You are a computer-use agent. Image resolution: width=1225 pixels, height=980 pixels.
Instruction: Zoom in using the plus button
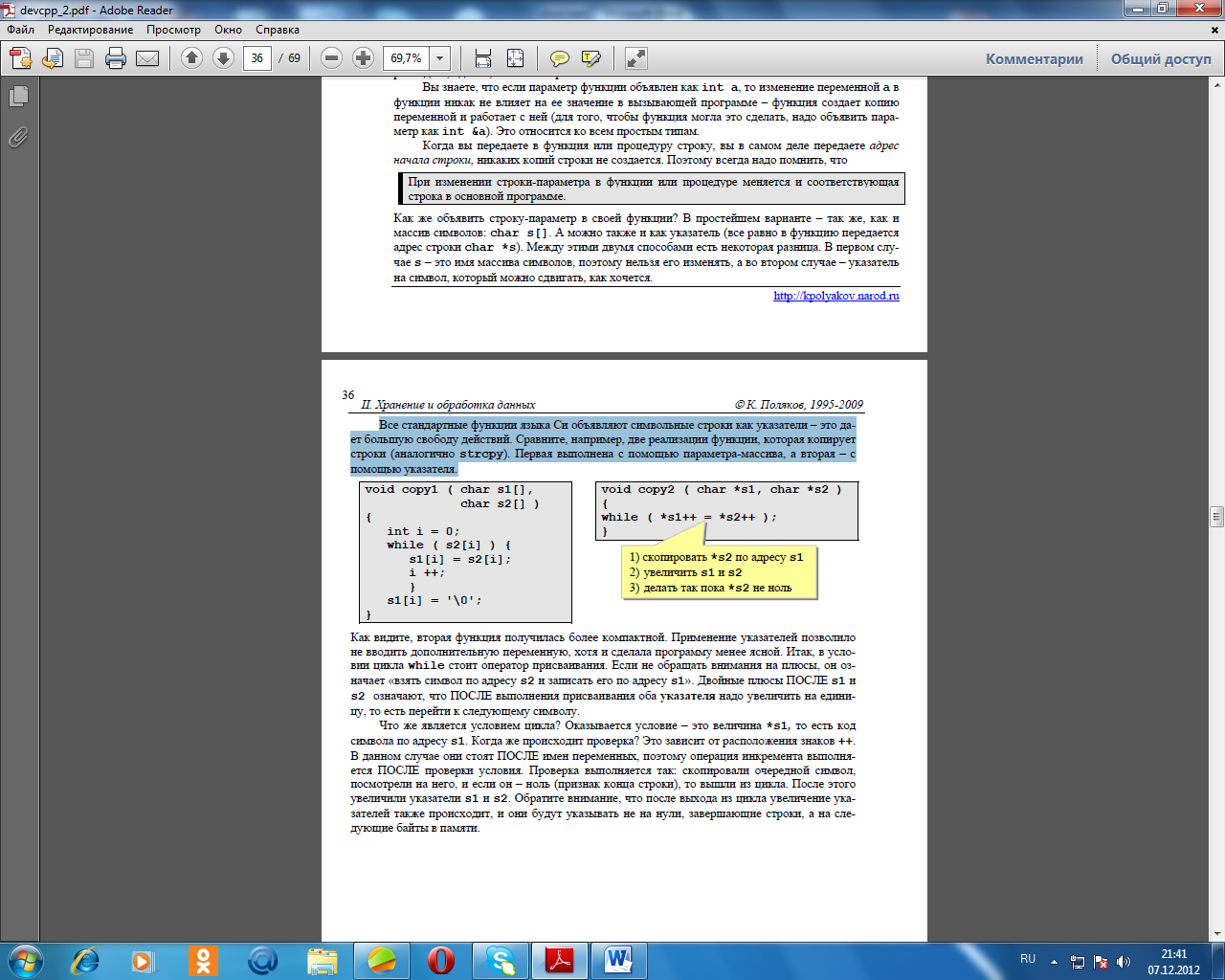tap(363, 58)
